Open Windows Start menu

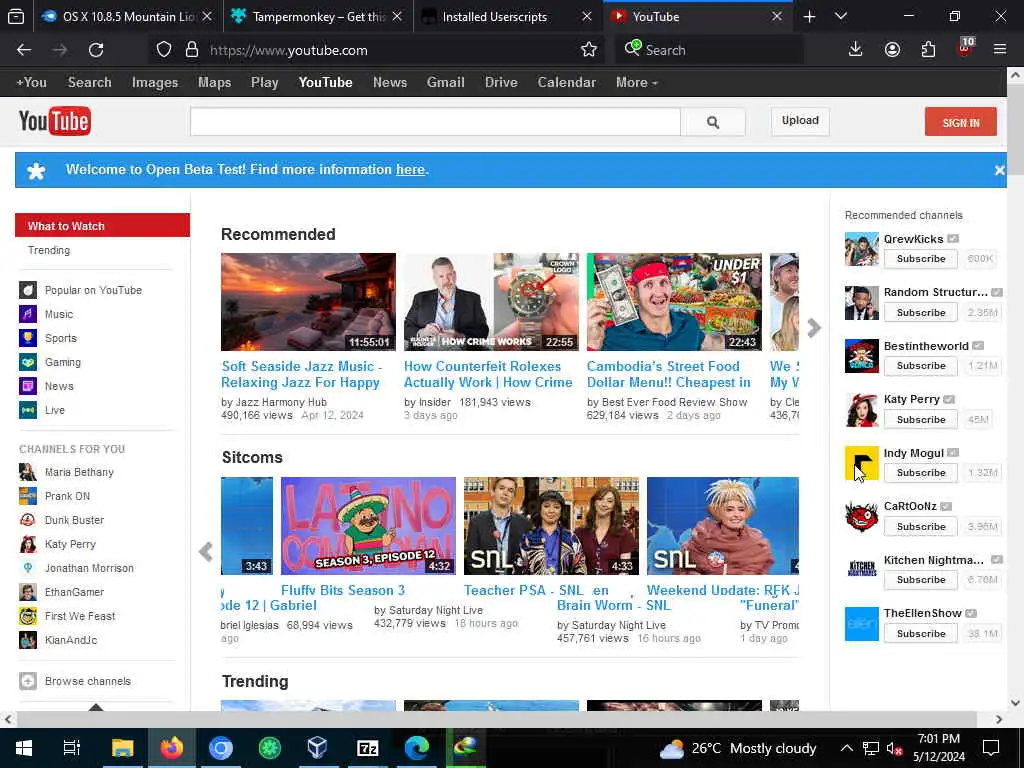[24, 748]
